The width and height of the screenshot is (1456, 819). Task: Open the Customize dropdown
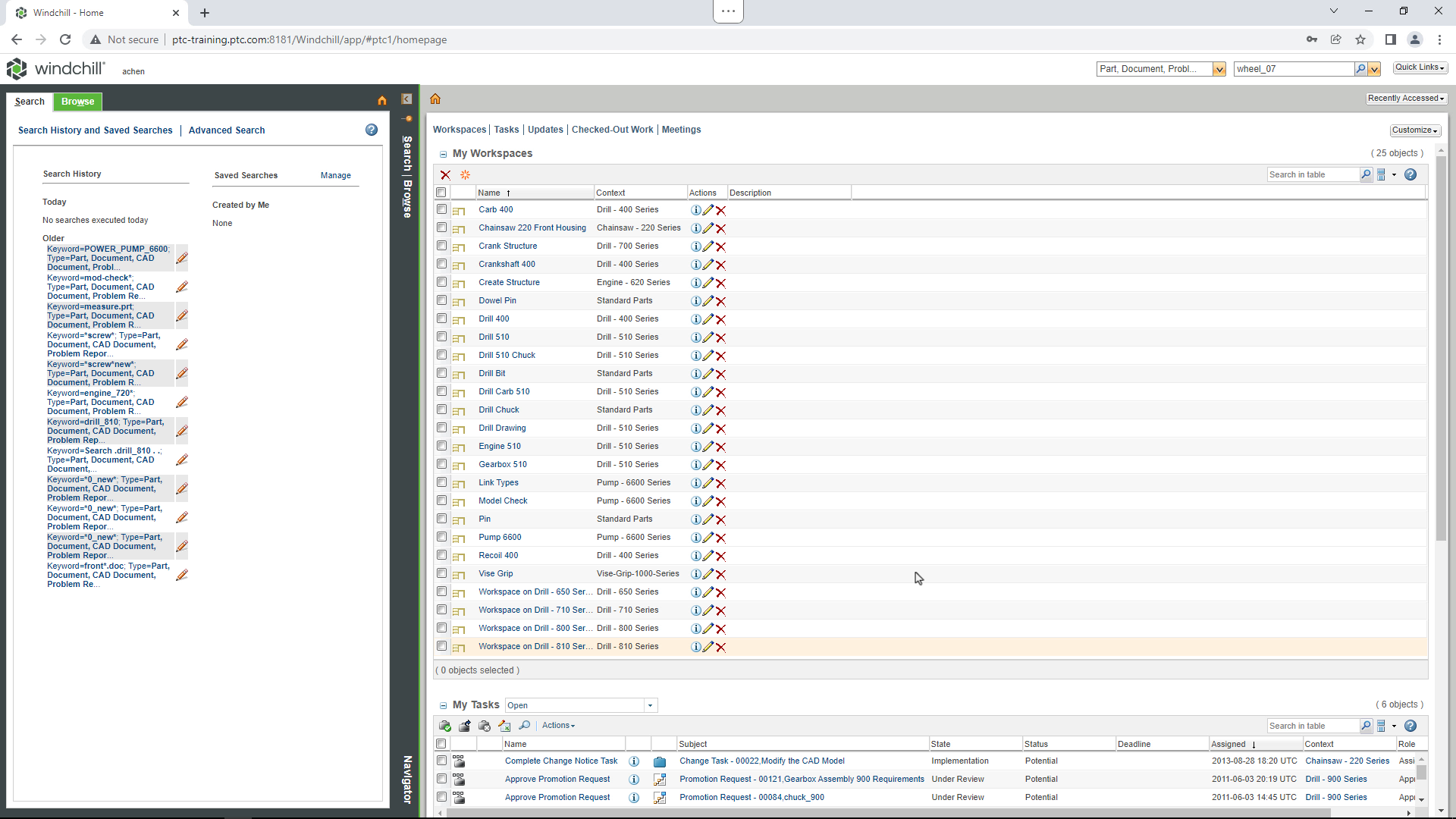pos(1414,130)
